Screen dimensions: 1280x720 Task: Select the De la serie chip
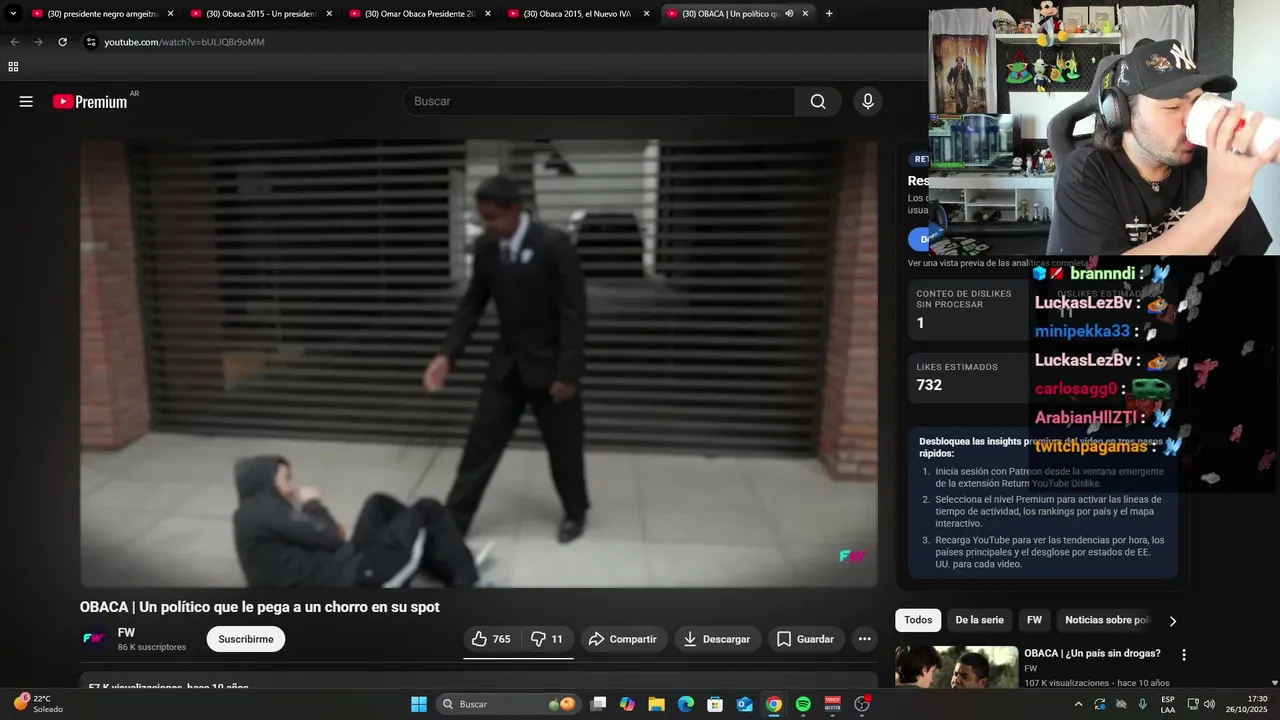(979, 620)
